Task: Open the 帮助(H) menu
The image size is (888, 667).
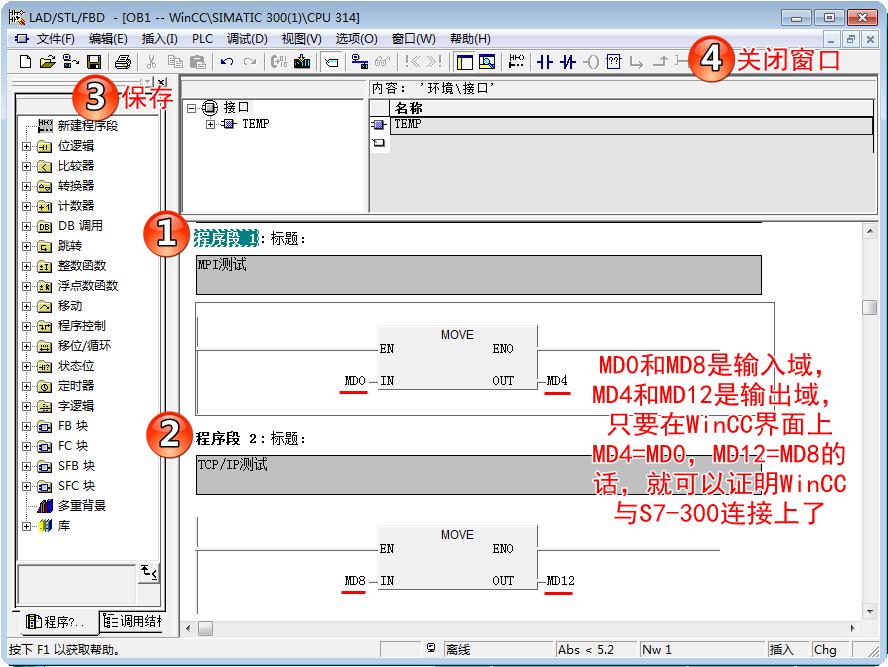Action: pos(470,39)
